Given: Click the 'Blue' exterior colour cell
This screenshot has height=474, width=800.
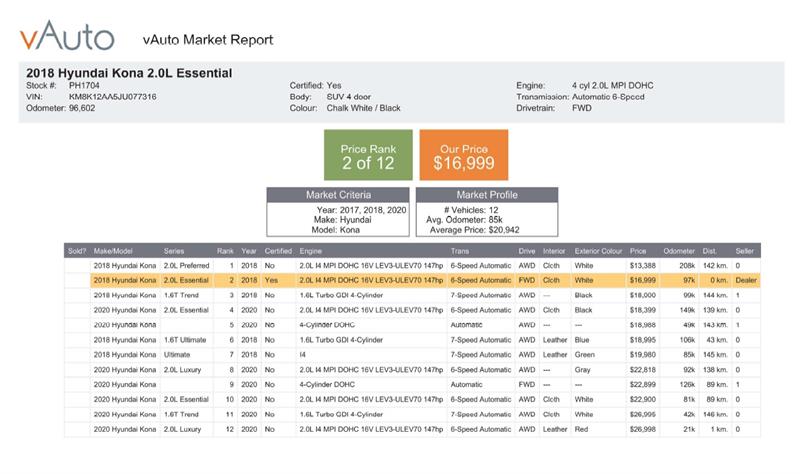Looking at the screenshot, I should point(582,340).
